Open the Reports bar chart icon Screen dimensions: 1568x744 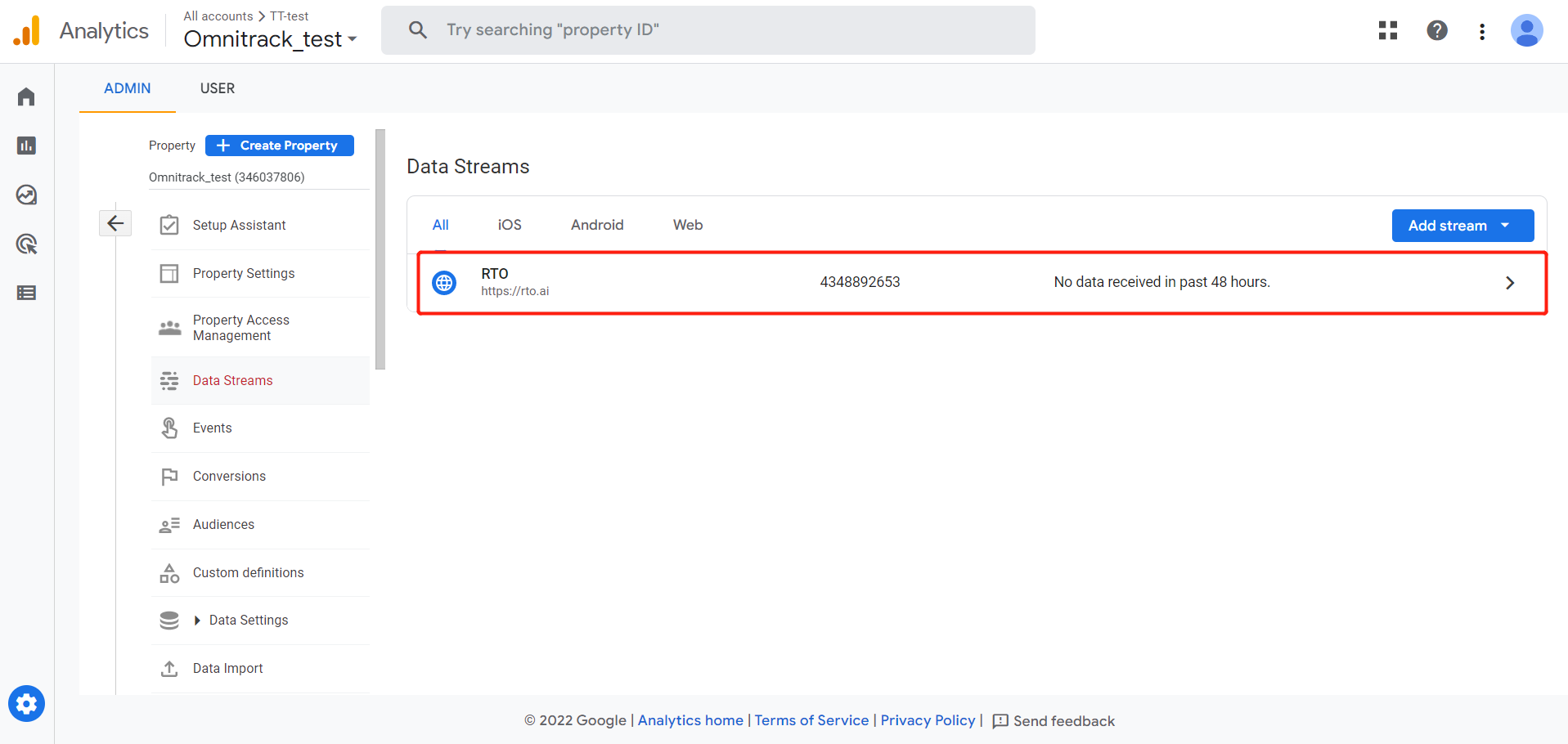pos(26,146)
